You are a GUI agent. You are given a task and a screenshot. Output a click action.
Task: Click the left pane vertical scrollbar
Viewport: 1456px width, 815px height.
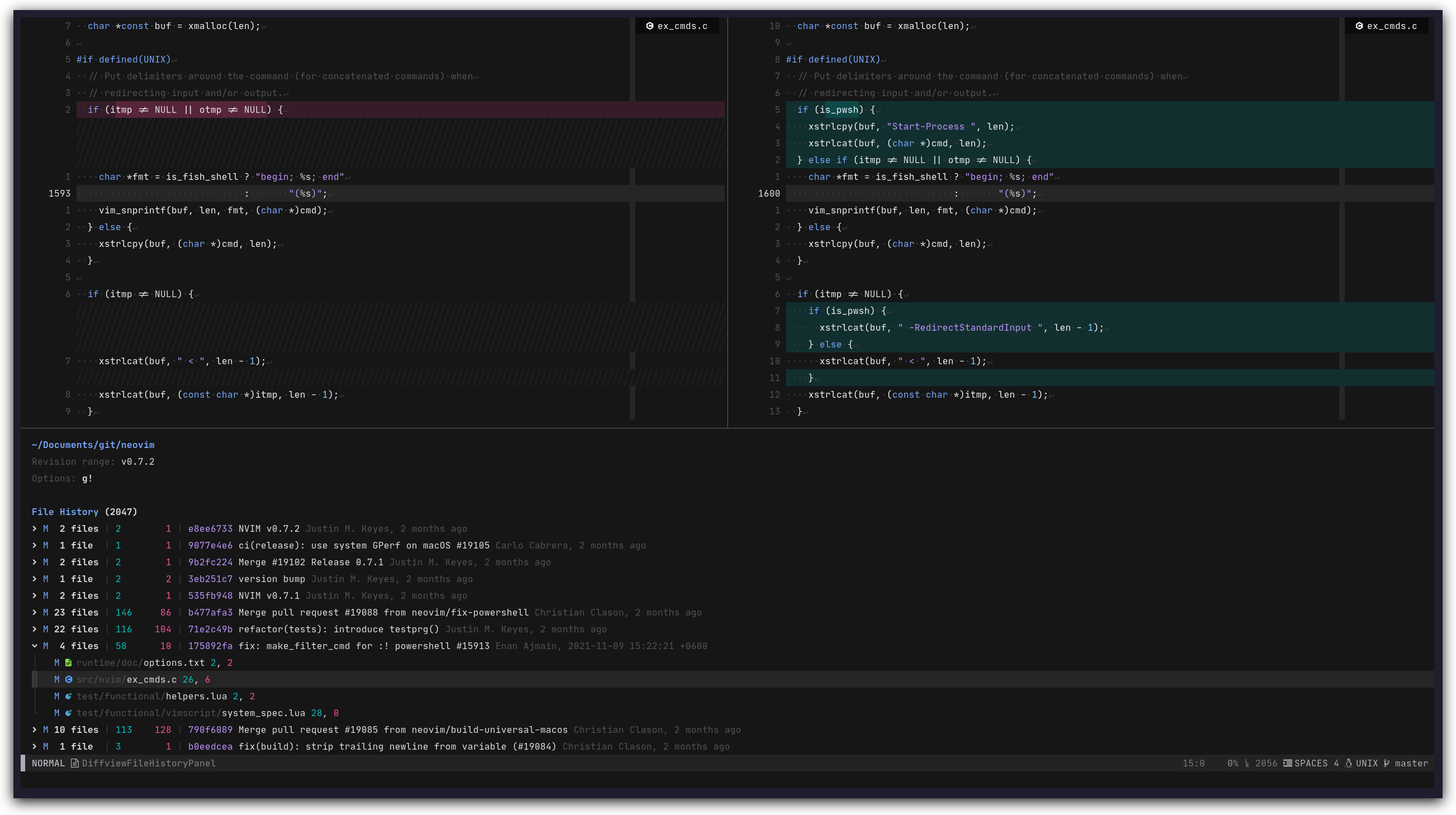click(632, 218)
